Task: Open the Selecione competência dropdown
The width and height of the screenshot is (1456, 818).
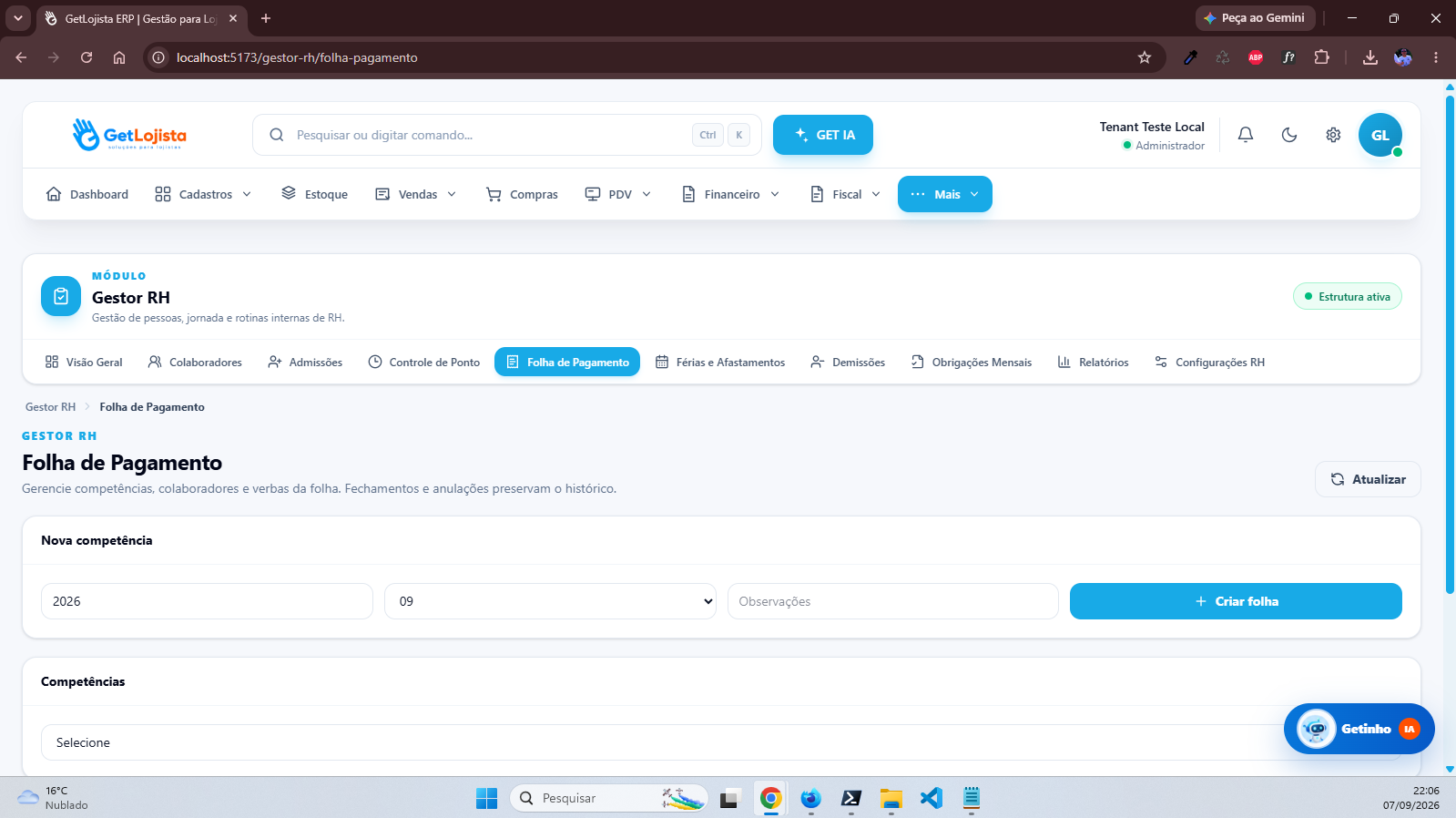Action: point(721,742)
